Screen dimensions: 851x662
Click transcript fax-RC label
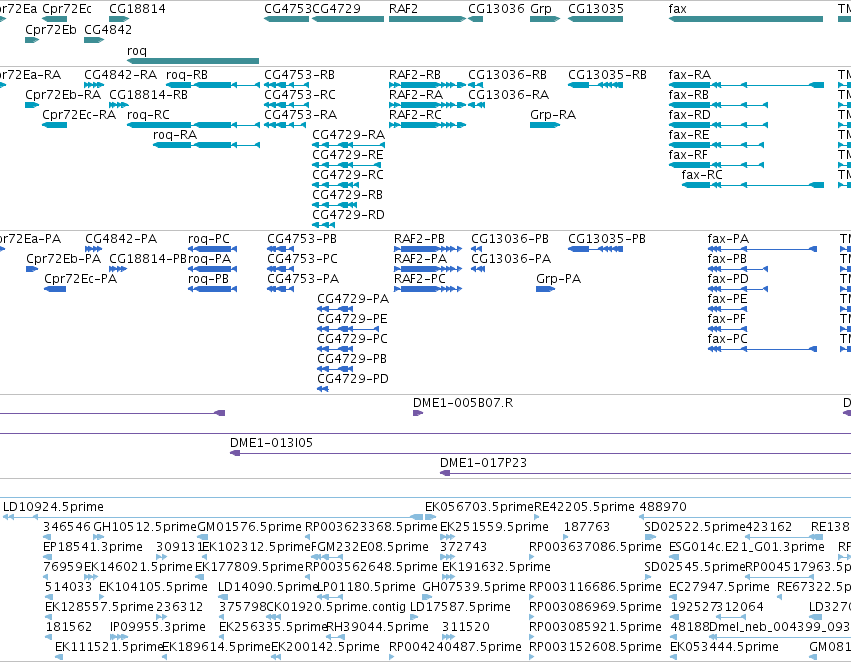(x=702, y=175)
